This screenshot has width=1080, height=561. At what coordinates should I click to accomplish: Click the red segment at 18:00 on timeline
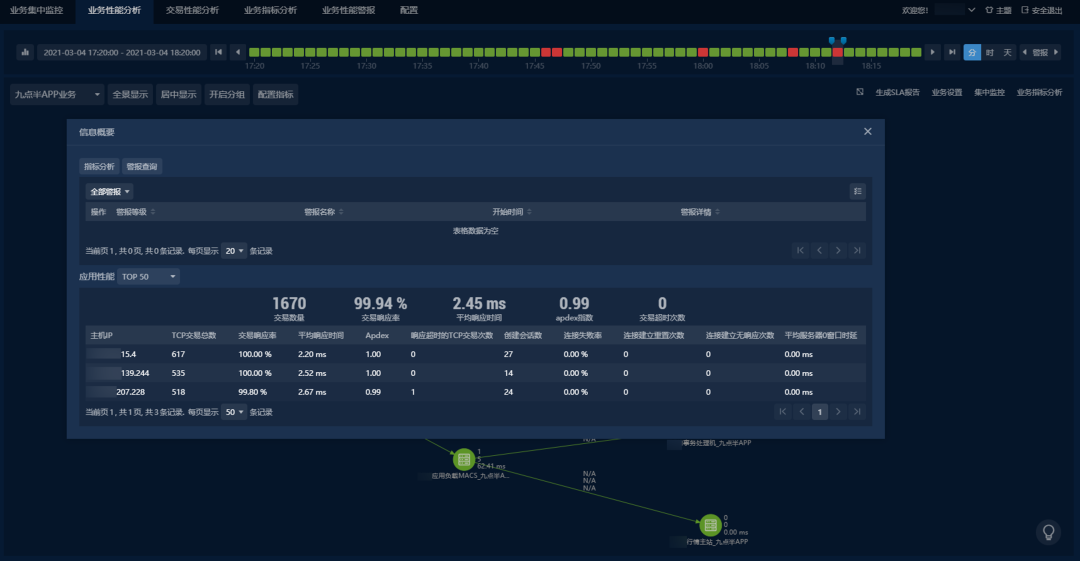click(703, 52)
